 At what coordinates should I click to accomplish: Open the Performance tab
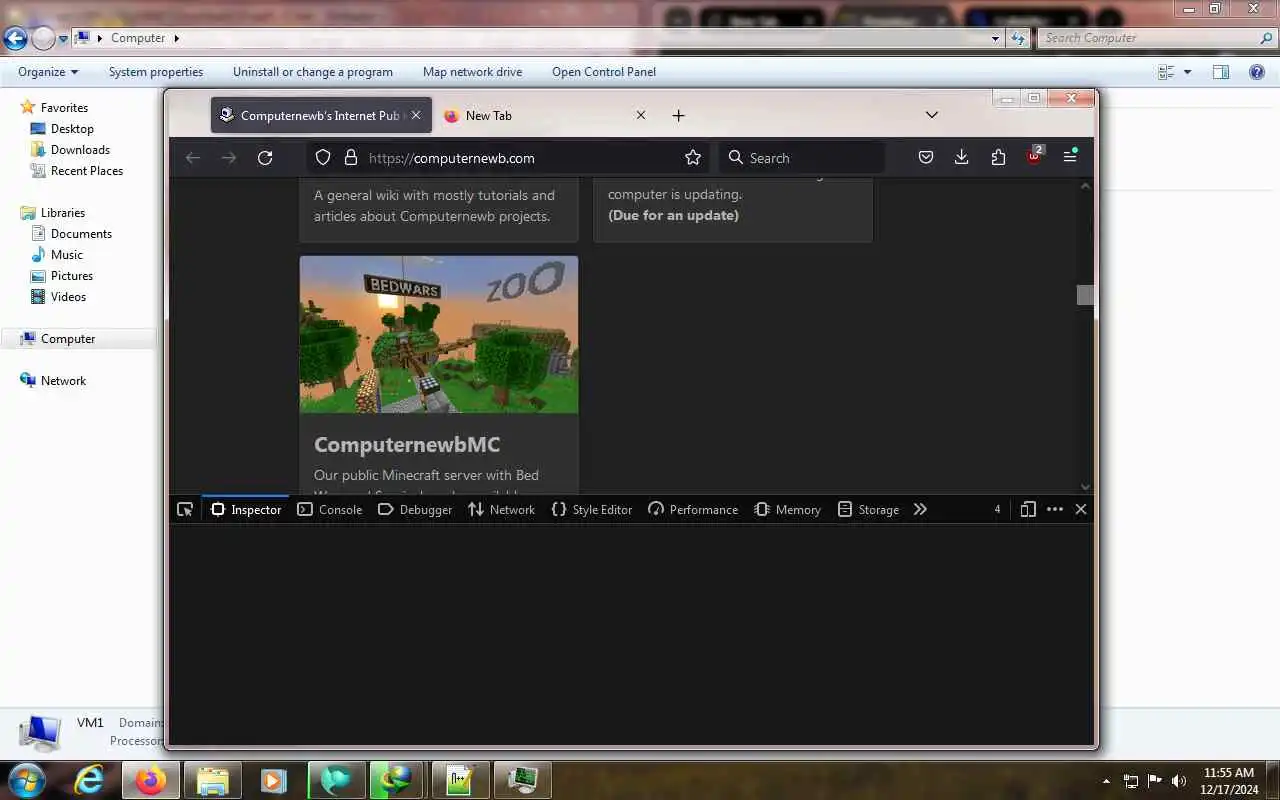[693, 509]
